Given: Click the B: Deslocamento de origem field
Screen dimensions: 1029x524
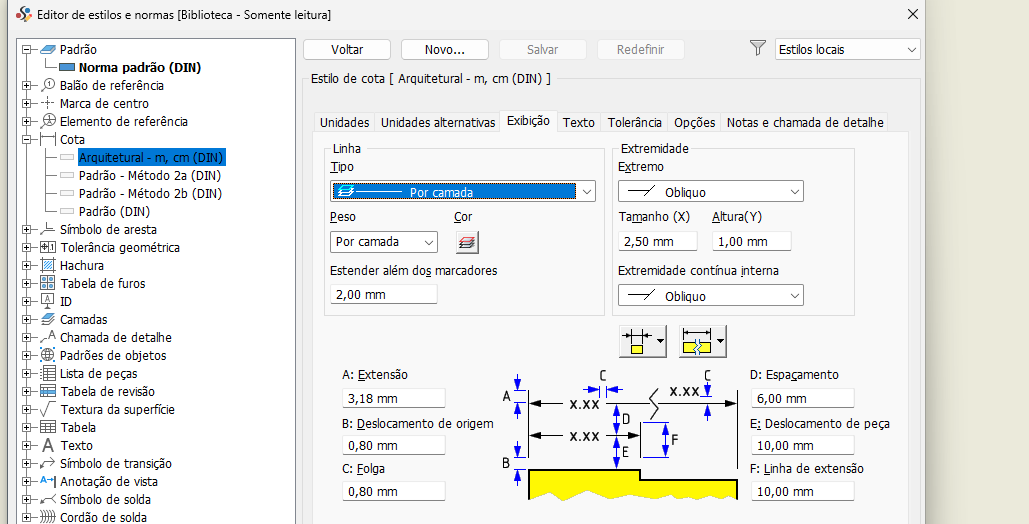Looking at the screenshot, I should (x=394, y=445).
